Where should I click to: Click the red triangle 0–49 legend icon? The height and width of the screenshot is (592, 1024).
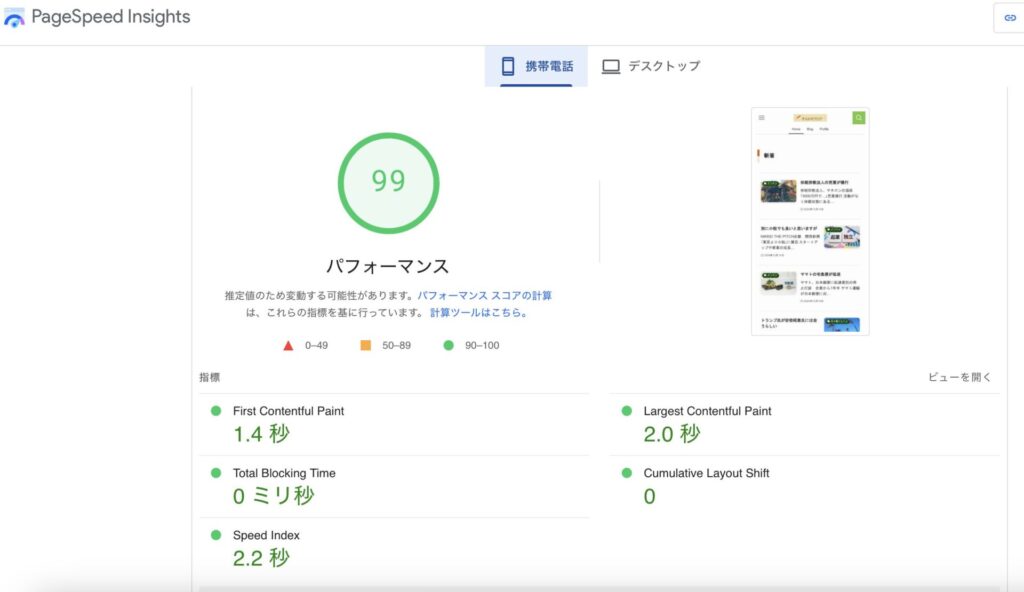point(288,345)
